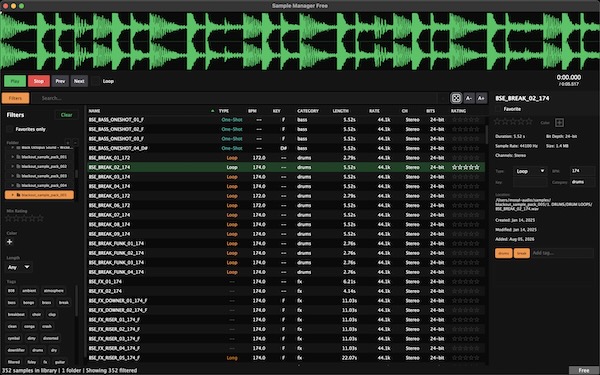Set minimum rating filter to first star
This screenshot has height=375, width=600.
click(x=9, y=218)
